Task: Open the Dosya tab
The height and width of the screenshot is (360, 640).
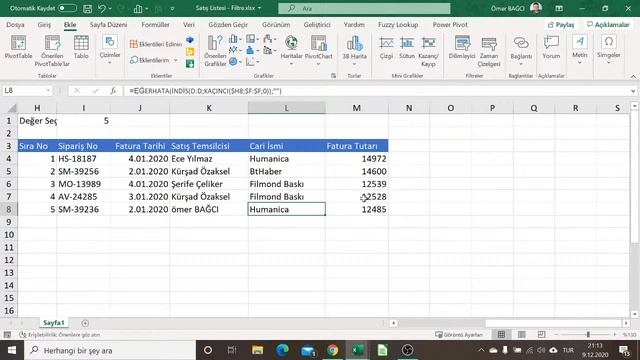Action: 15,24
